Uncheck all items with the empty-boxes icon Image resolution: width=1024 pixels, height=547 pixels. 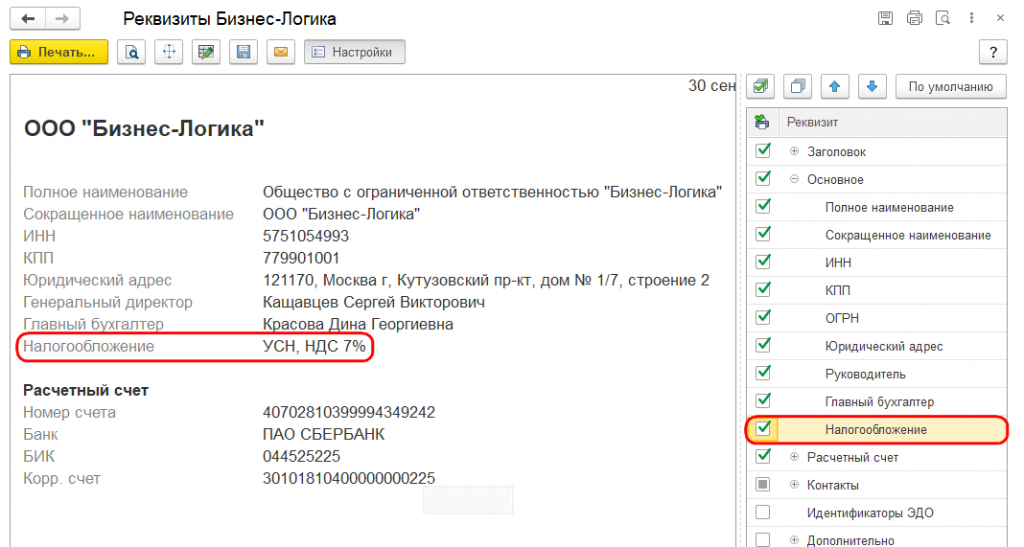[x=797, y=86]
